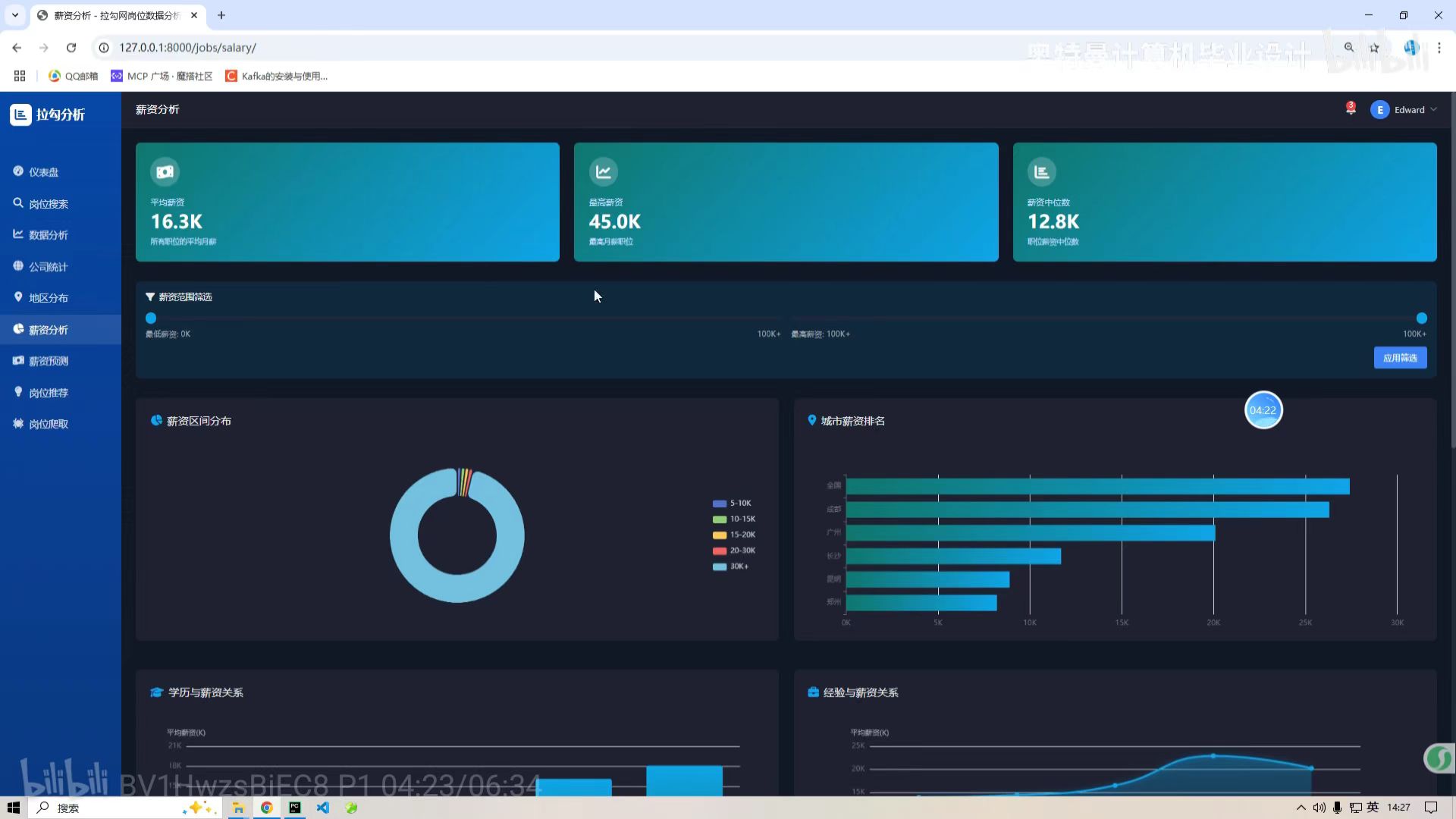Open 仪表盘 dashboard in sidebar
The height and width of the screenshot is (819, 1456).
click(43, 172)
